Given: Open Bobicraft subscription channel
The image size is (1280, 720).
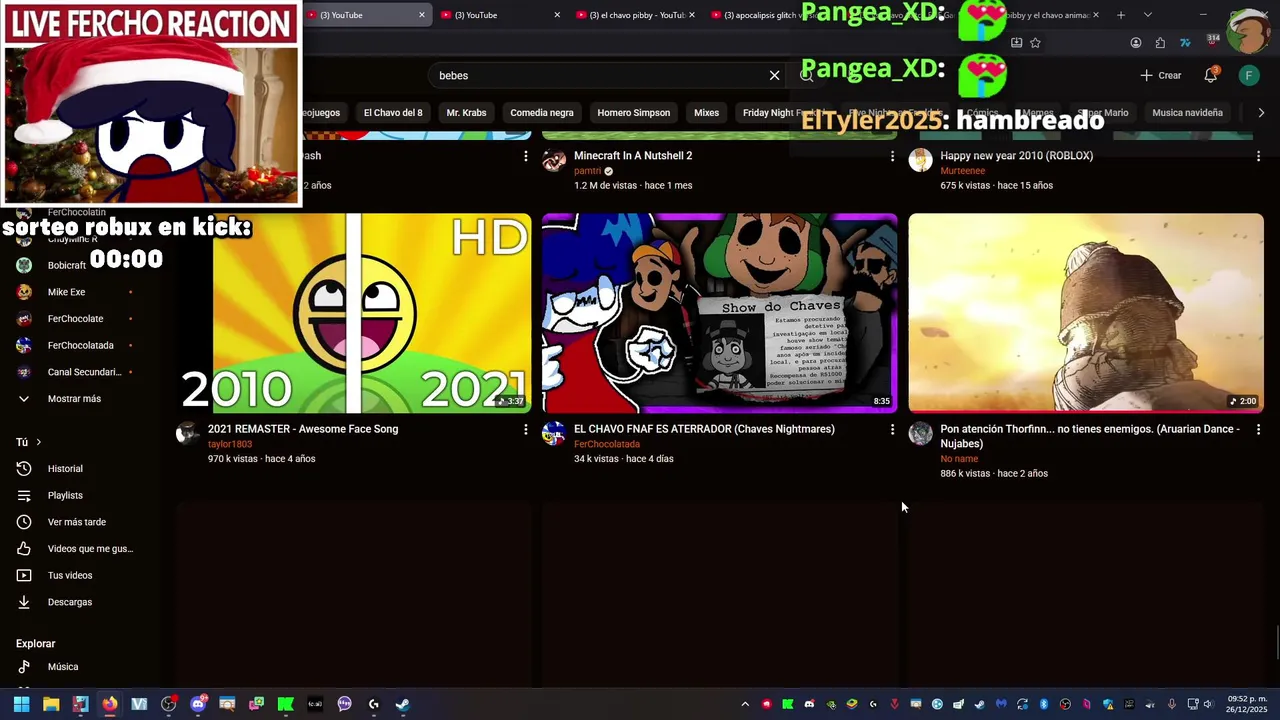Looking at the screenshot, I should coord(66,266).
